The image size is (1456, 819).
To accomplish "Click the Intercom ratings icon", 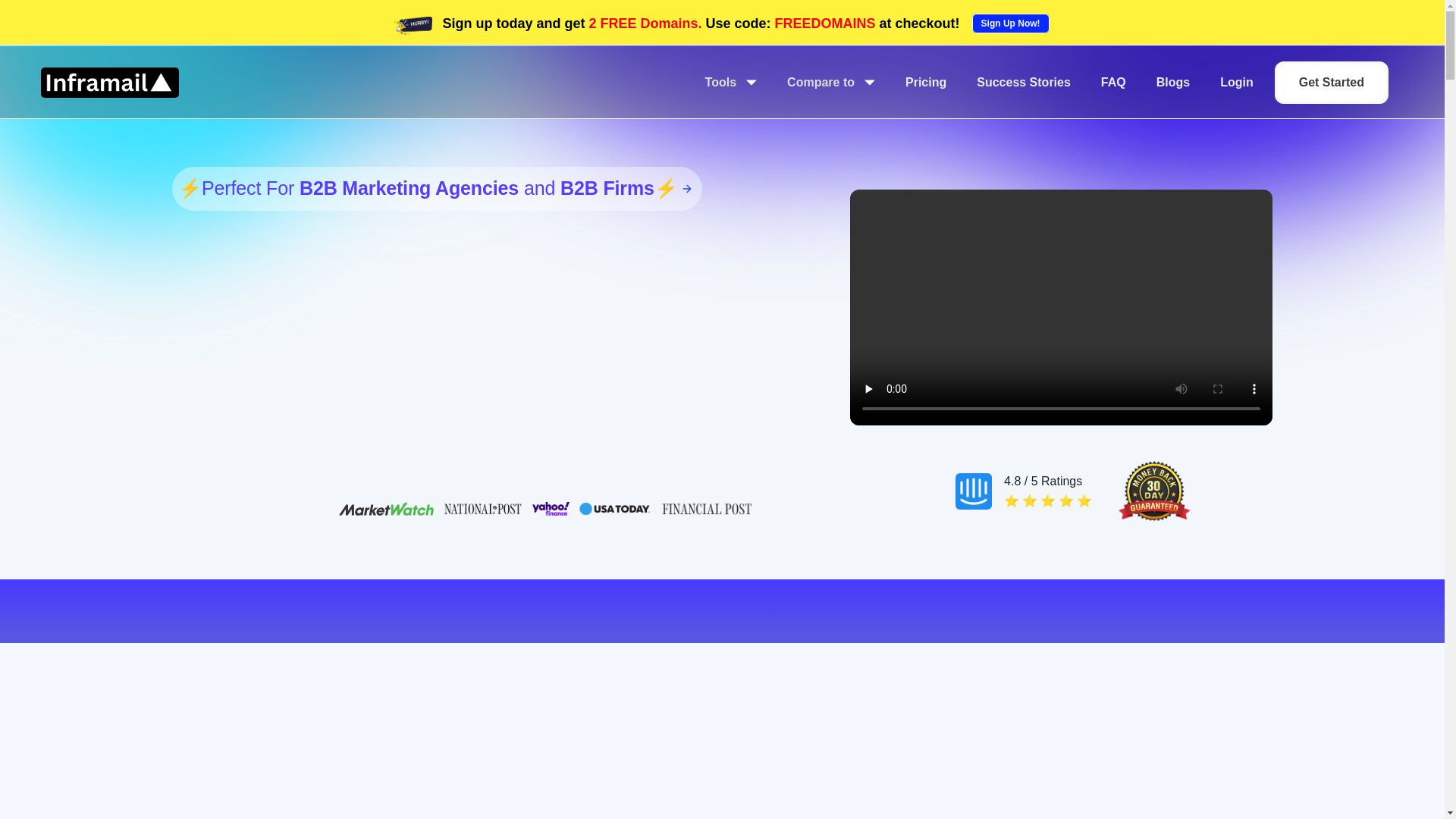I will point(974,491).
